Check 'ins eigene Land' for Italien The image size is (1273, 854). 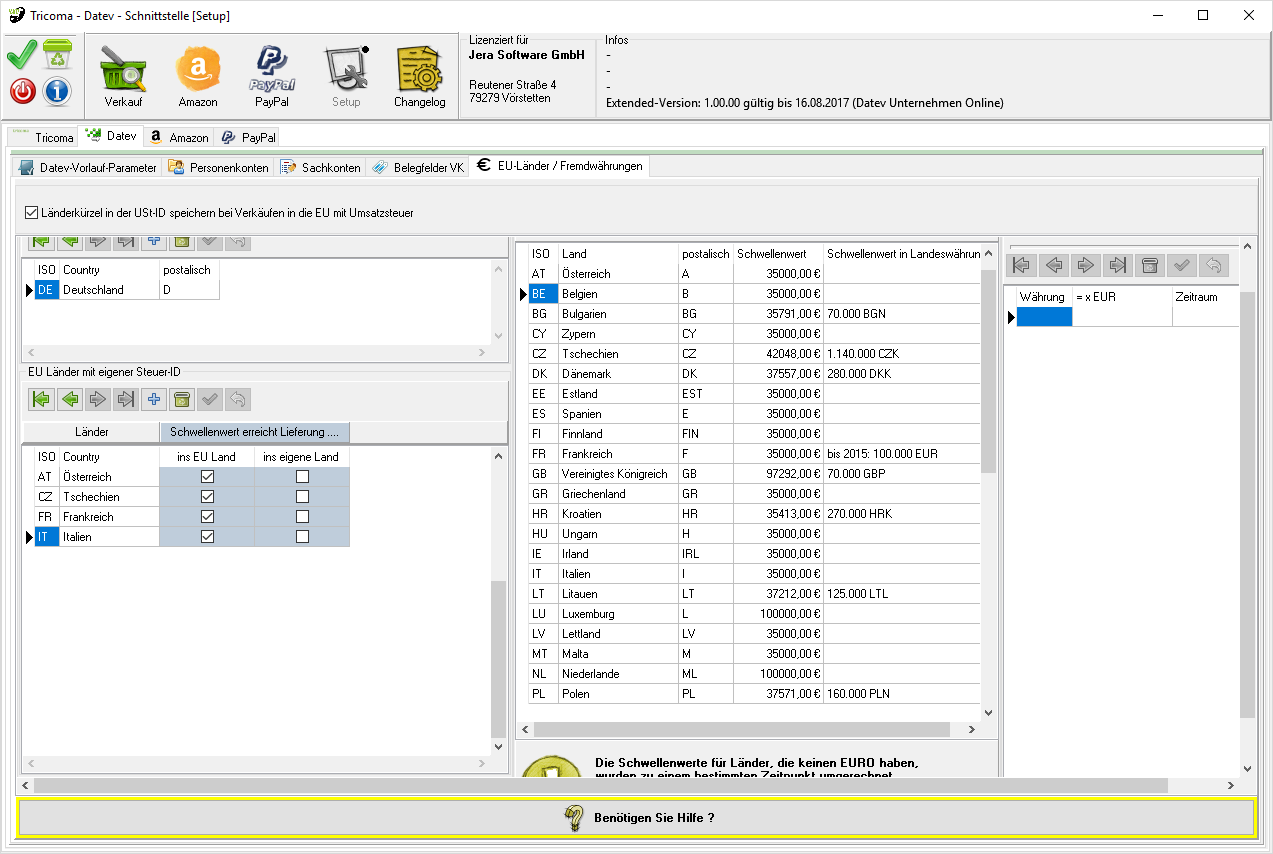[302, 537]
